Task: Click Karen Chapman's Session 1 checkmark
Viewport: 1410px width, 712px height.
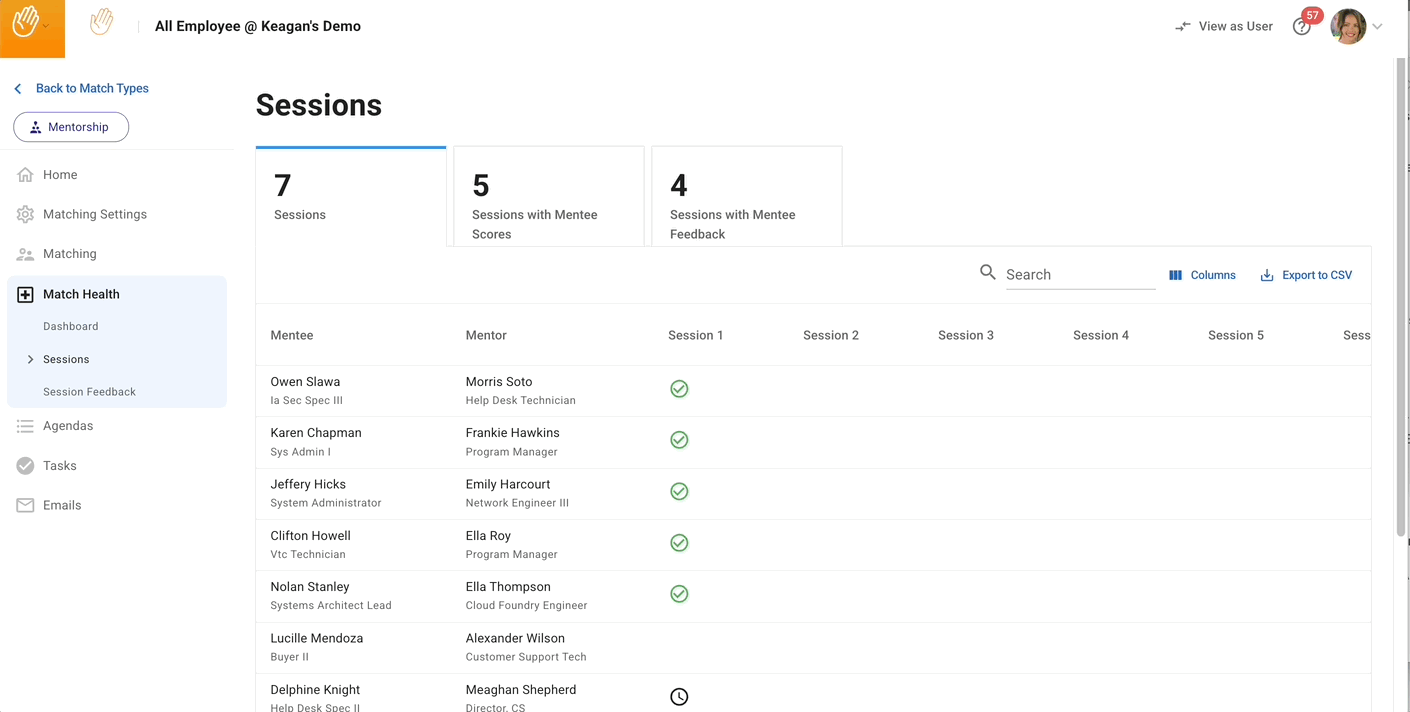Action: tap(679, 440)
